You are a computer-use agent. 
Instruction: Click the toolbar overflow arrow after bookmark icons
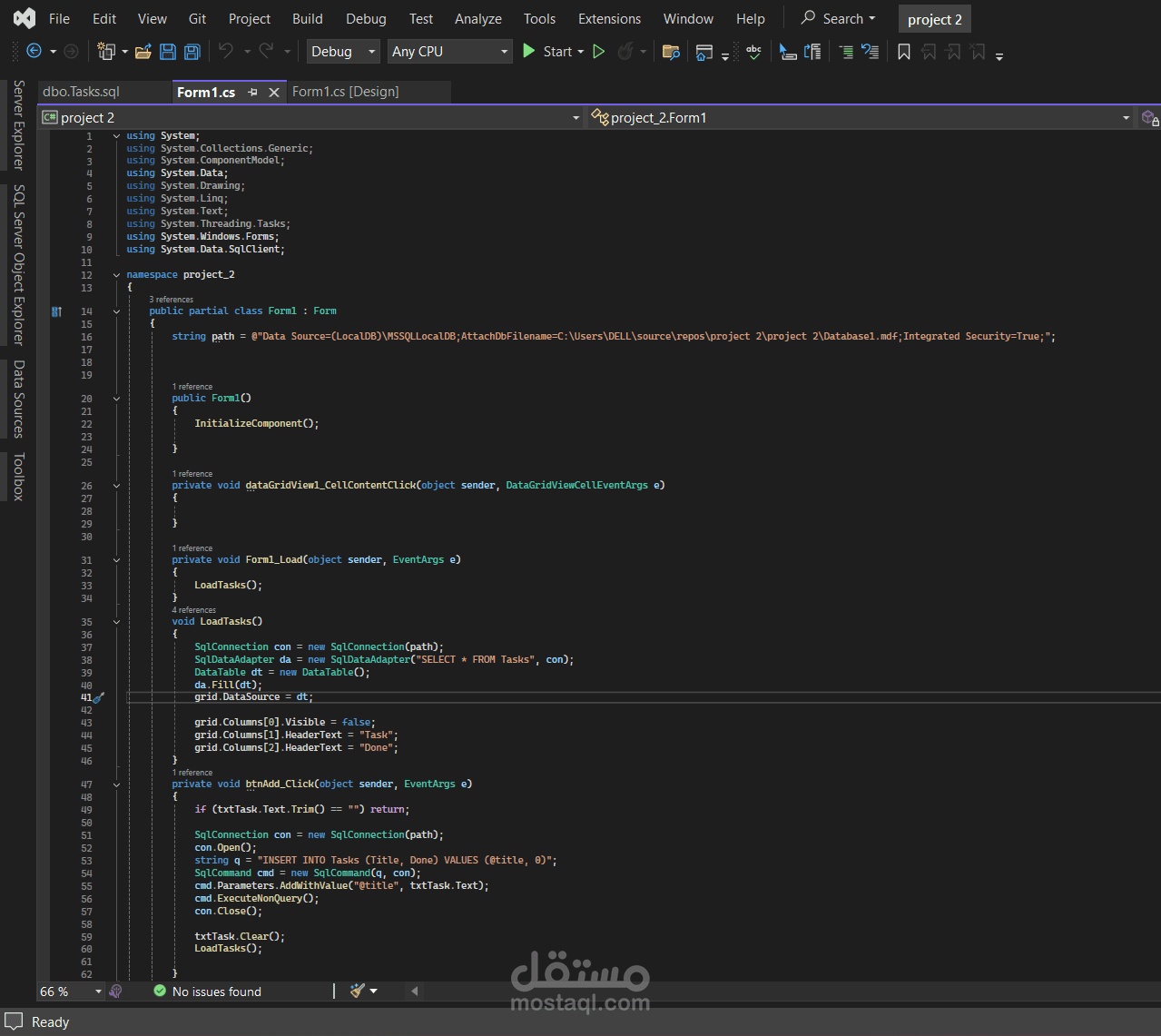[x=999, y=55]
